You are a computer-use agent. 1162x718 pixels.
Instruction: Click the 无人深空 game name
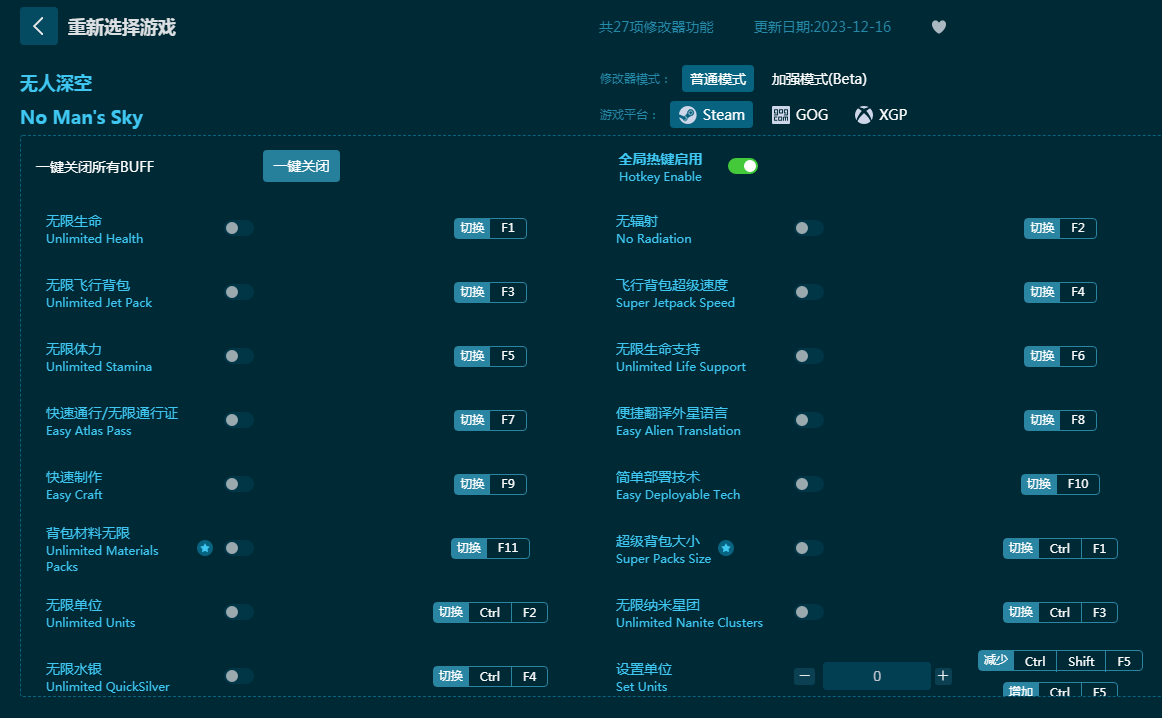[x=56, y=83]
